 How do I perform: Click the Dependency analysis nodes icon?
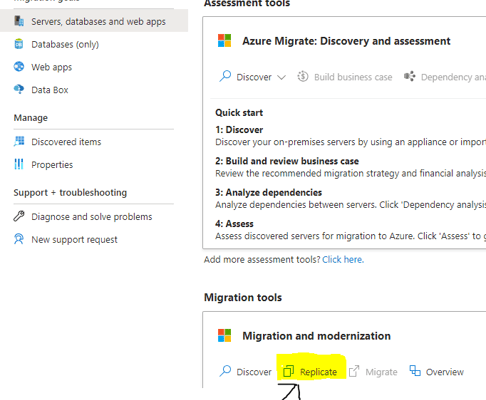click(410, 76)
